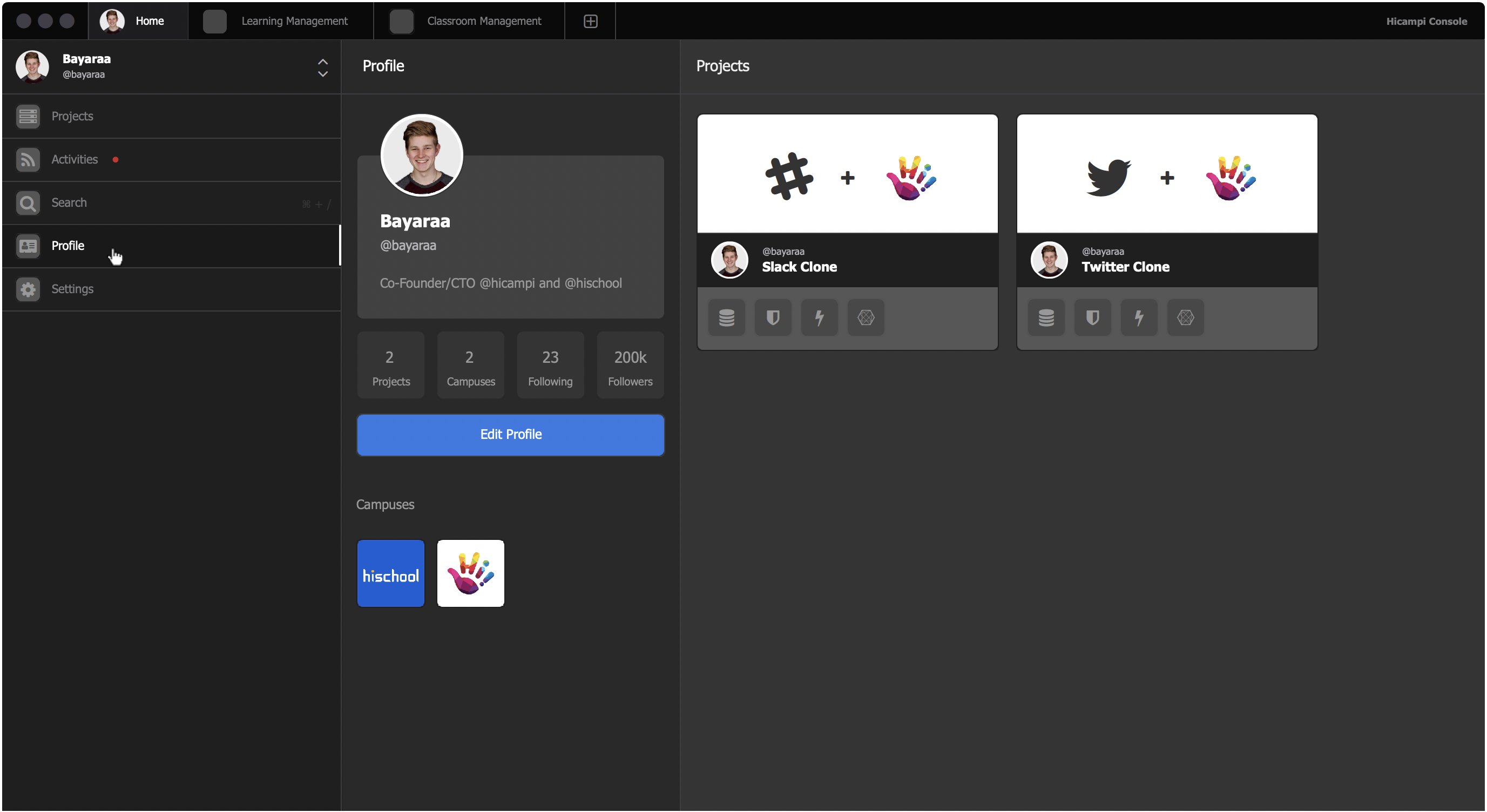
Task: Click the lightning bolt icon on Slack Clone card
Action: click(x=819, y=317)
